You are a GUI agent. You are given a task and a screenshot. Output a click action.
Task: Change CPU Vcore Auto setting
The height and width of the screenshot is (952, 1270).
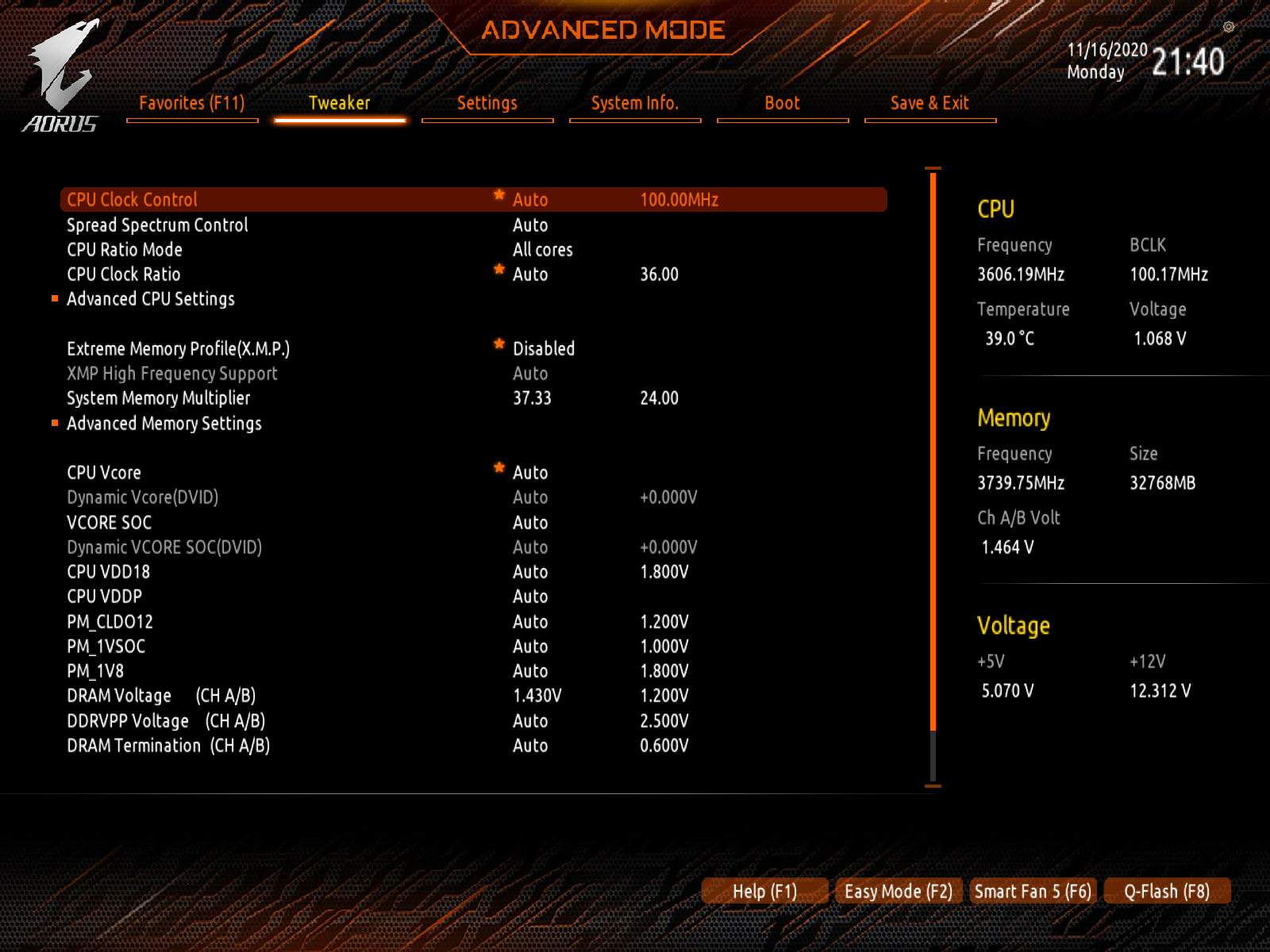point(530,473)
